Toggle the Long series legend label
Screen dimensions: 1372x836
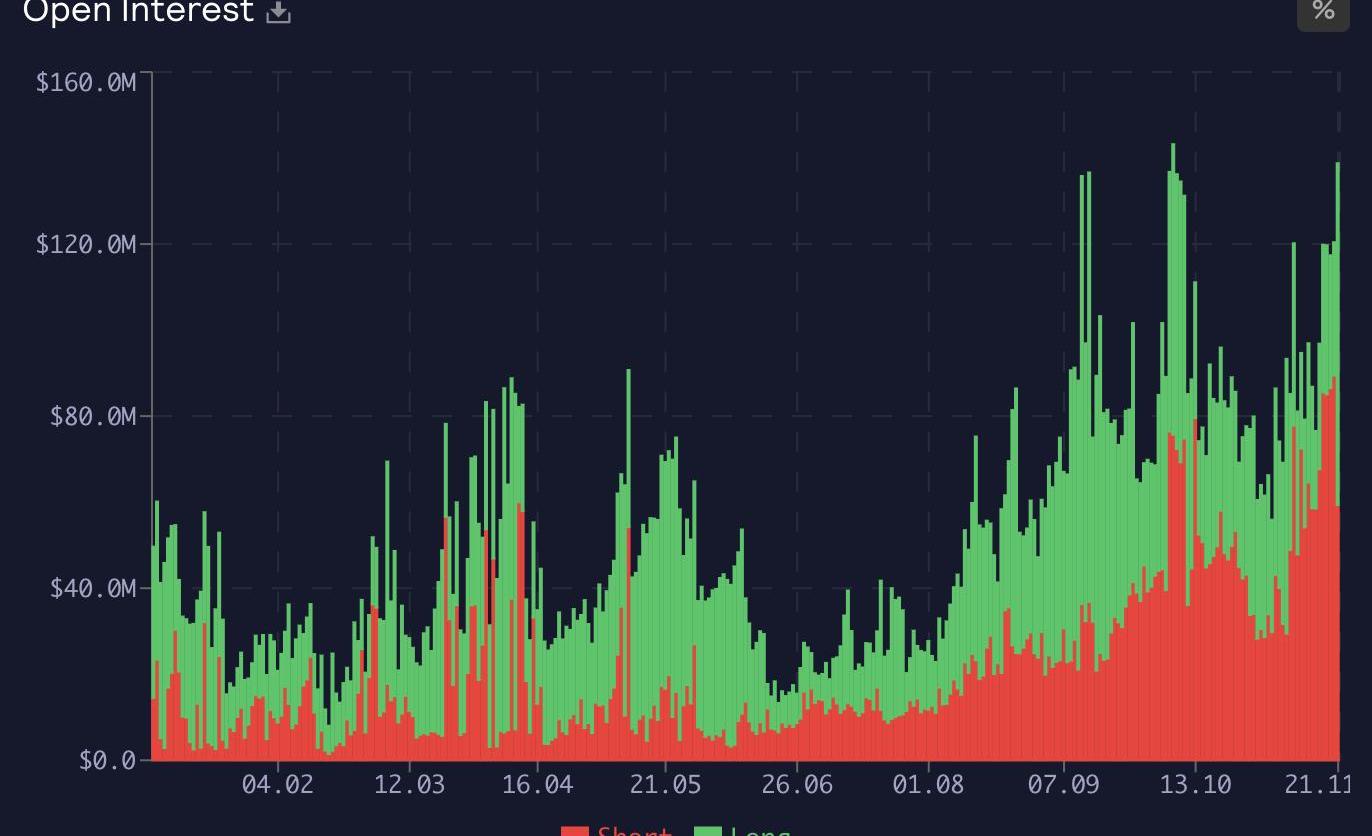pyautogui.click(x=761, y=832)
